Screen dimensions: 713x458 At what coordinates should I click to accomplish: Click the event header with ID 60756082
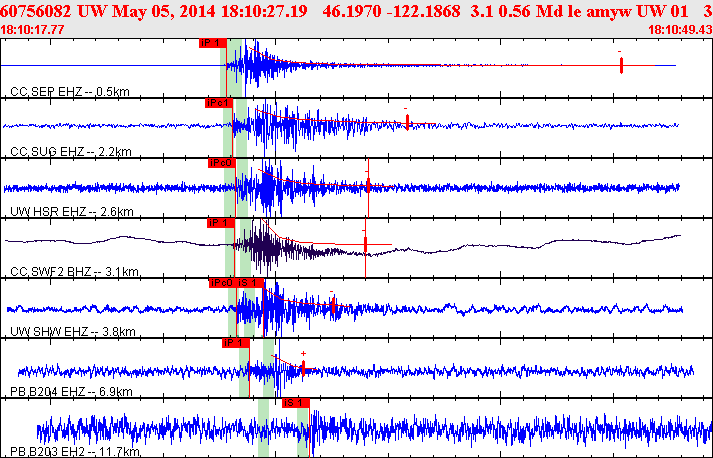click(356, 11)
